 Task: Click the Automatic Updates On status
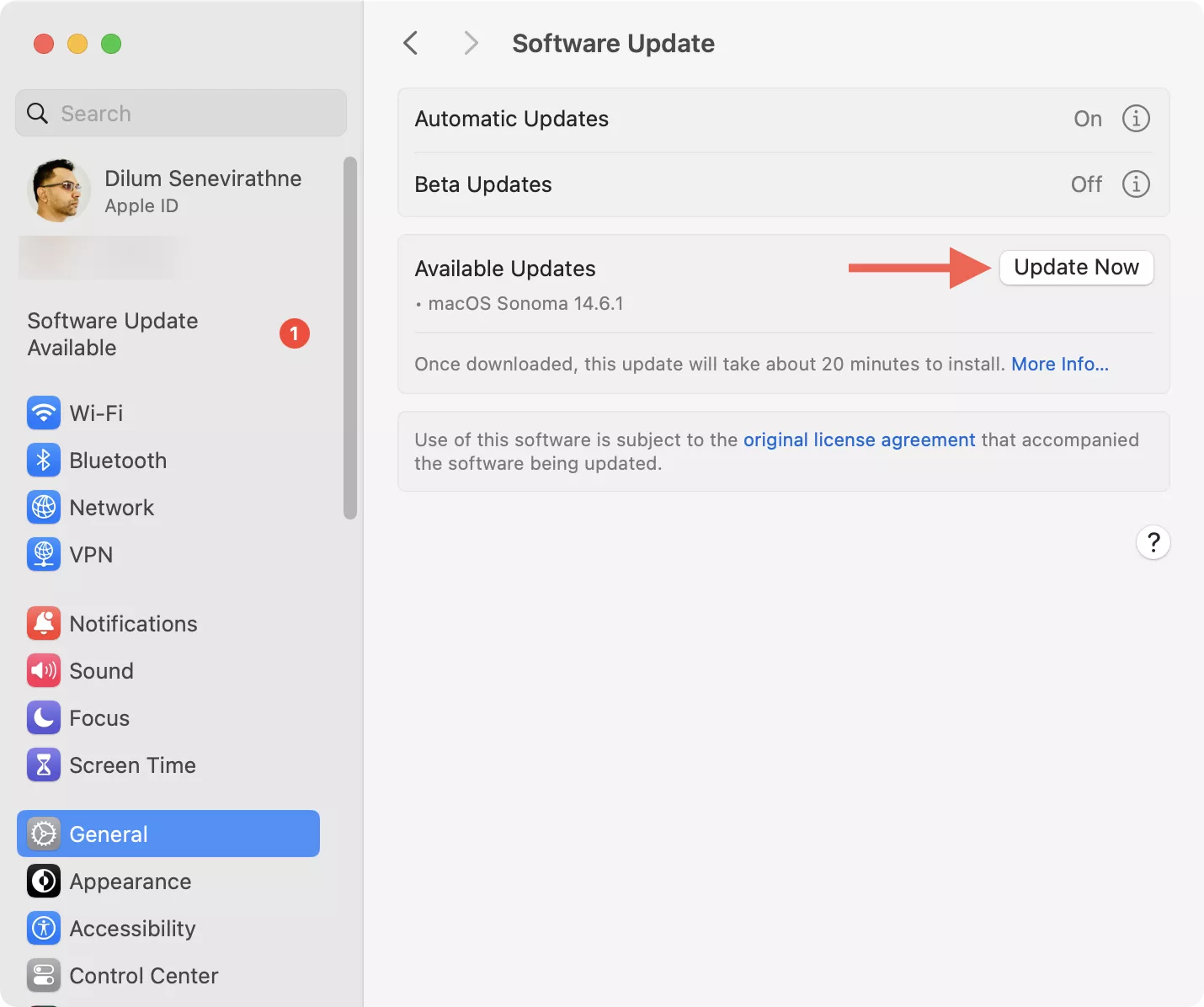(x=1088, y=119)
